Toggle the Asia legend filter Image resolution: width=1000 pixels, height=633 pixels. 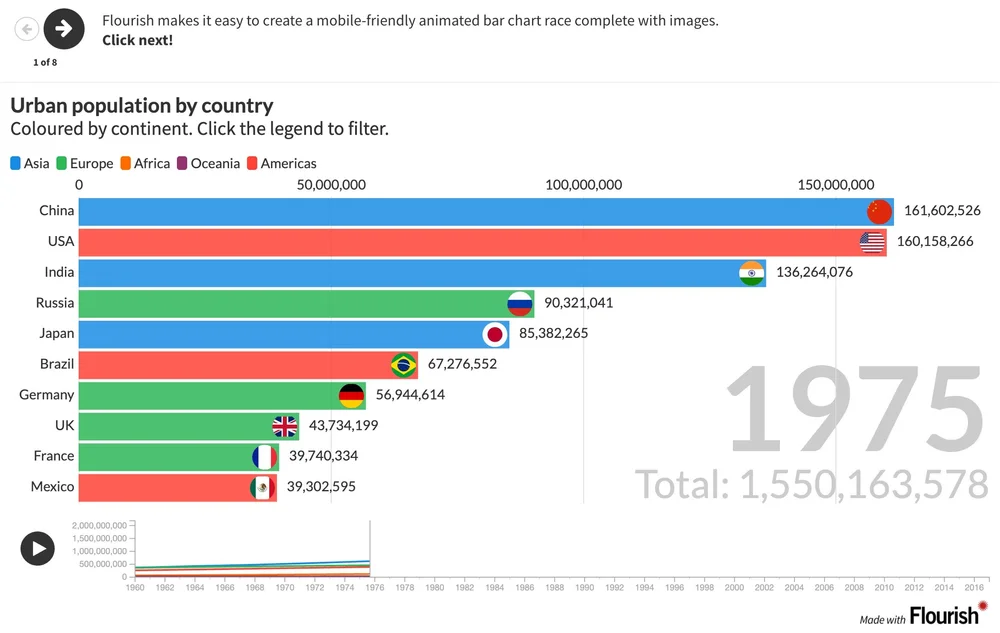click(29, 163)
